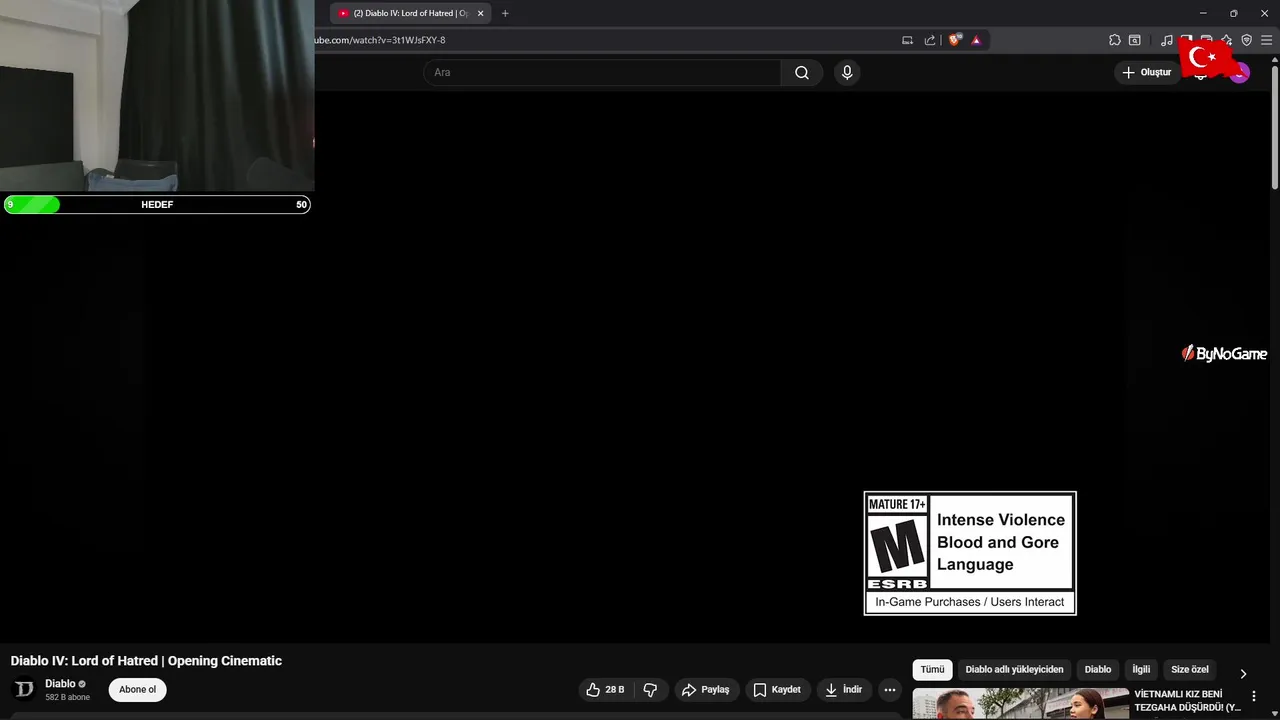
Task: Open the media control music note icon
Action: click(x=1167, y=40)
